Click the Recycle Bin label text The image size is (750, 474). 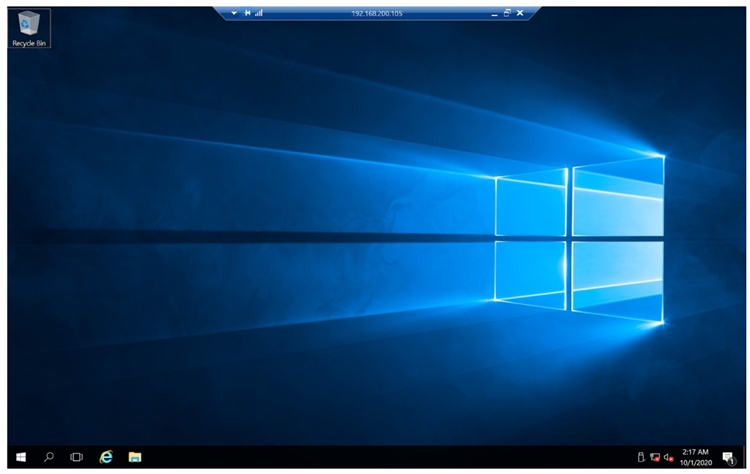[x=29, y=44]
